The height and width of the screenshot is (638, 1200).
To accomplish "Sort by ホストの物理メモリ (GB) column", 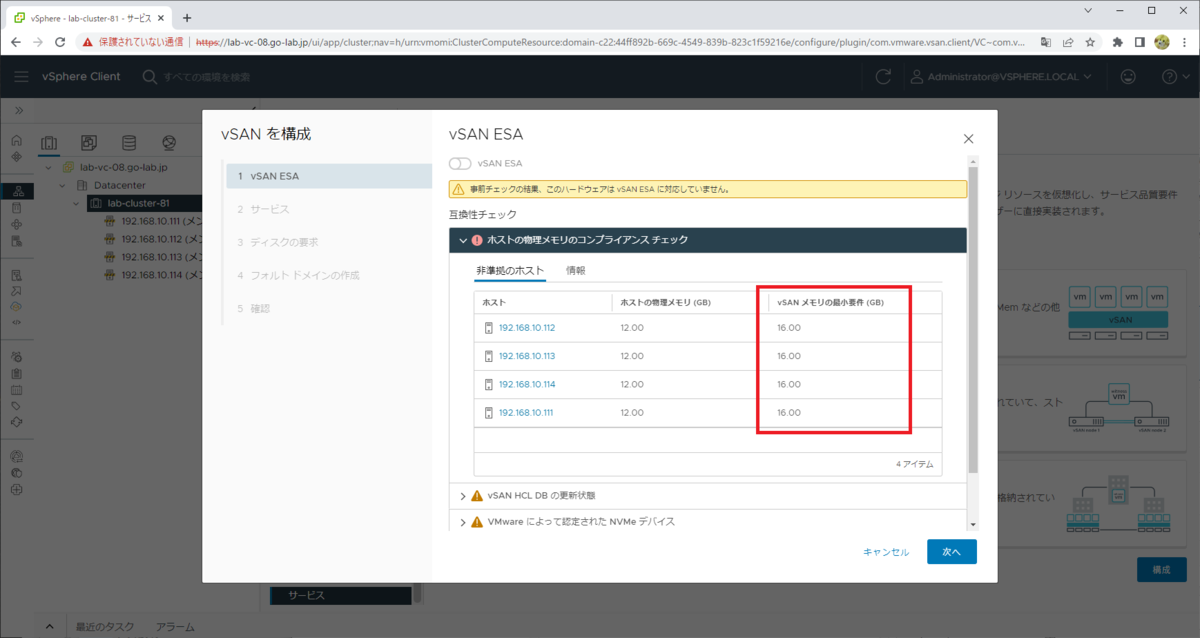I will tap(666, 302).
